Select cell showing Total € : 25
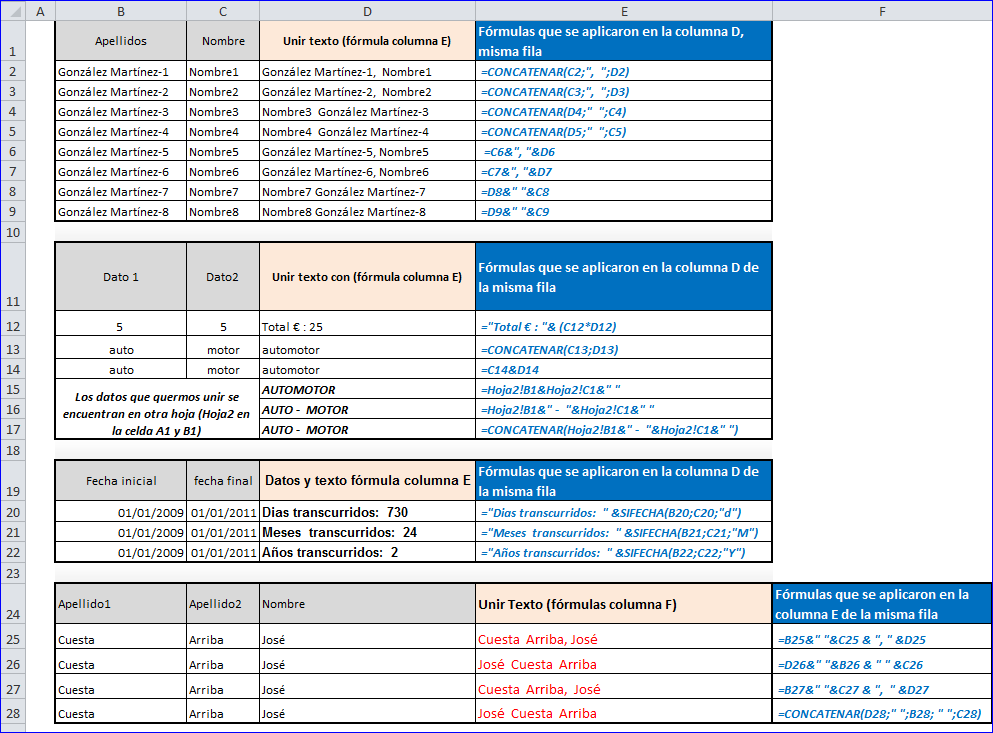This screenshot has width=993, height=733. [x=367, y=327]
